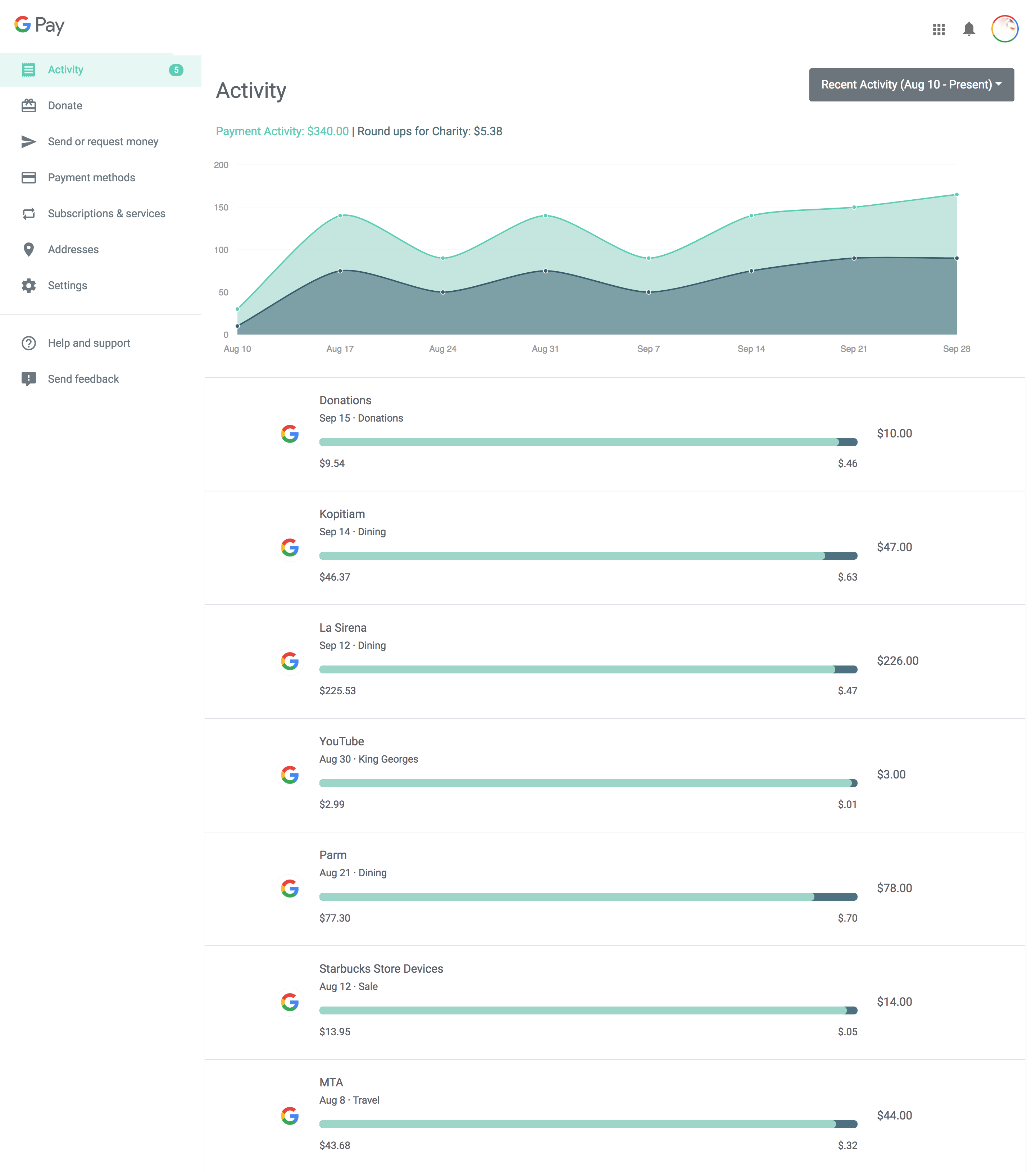Open Subscriptions & services

[x=101, y=213]
